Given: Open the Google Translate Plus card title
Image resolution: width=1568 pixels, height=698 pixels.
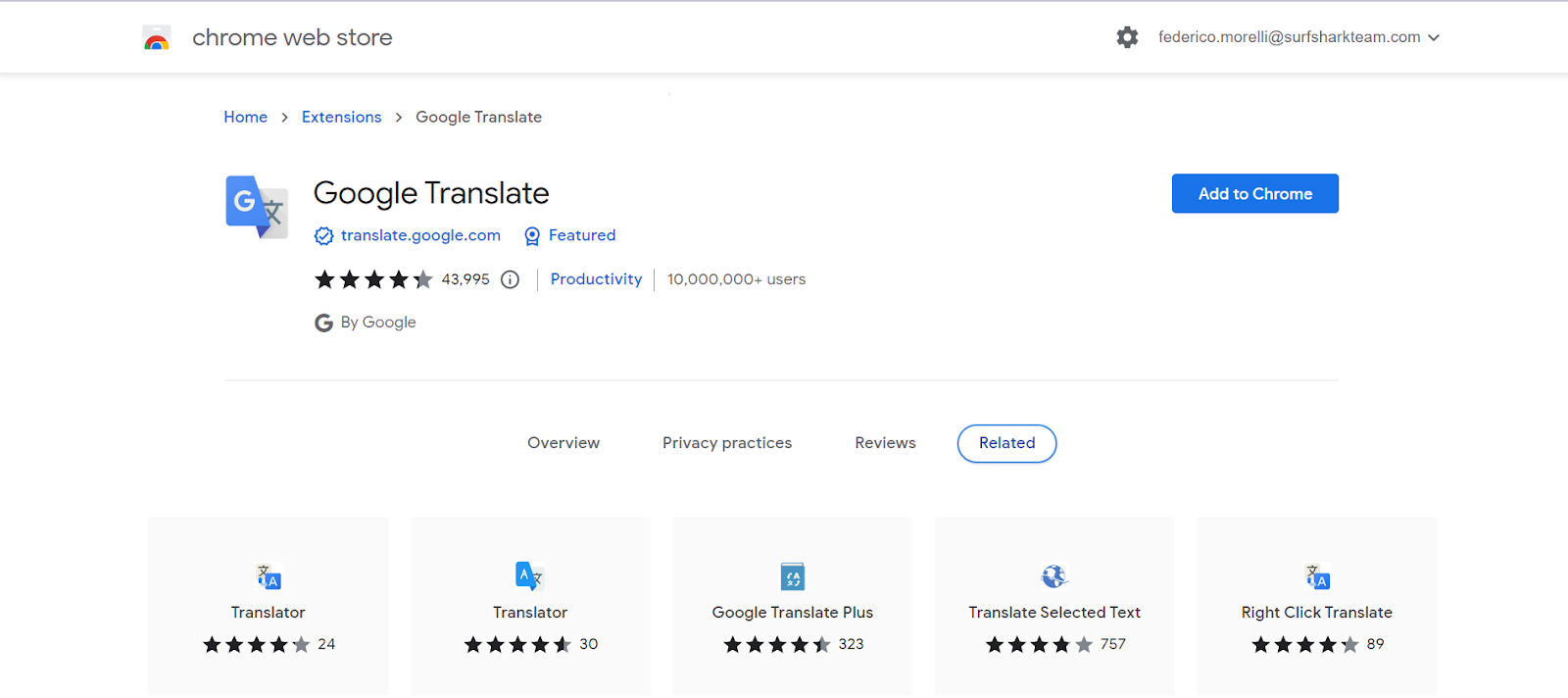Looking at the screenshot, I should click(793, 612).
